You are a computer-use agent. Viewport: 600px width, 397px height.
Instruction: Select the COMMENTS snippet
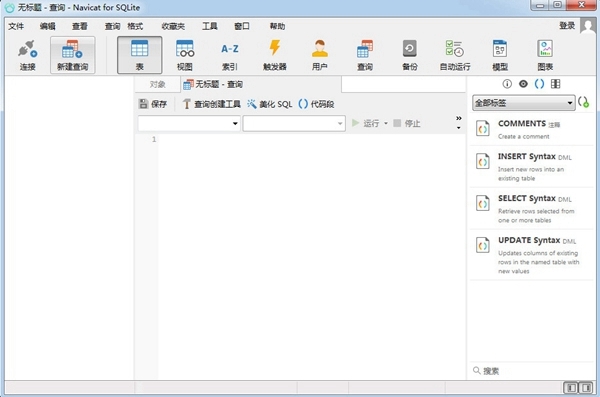pyautogui.click(x=532, y=129)
